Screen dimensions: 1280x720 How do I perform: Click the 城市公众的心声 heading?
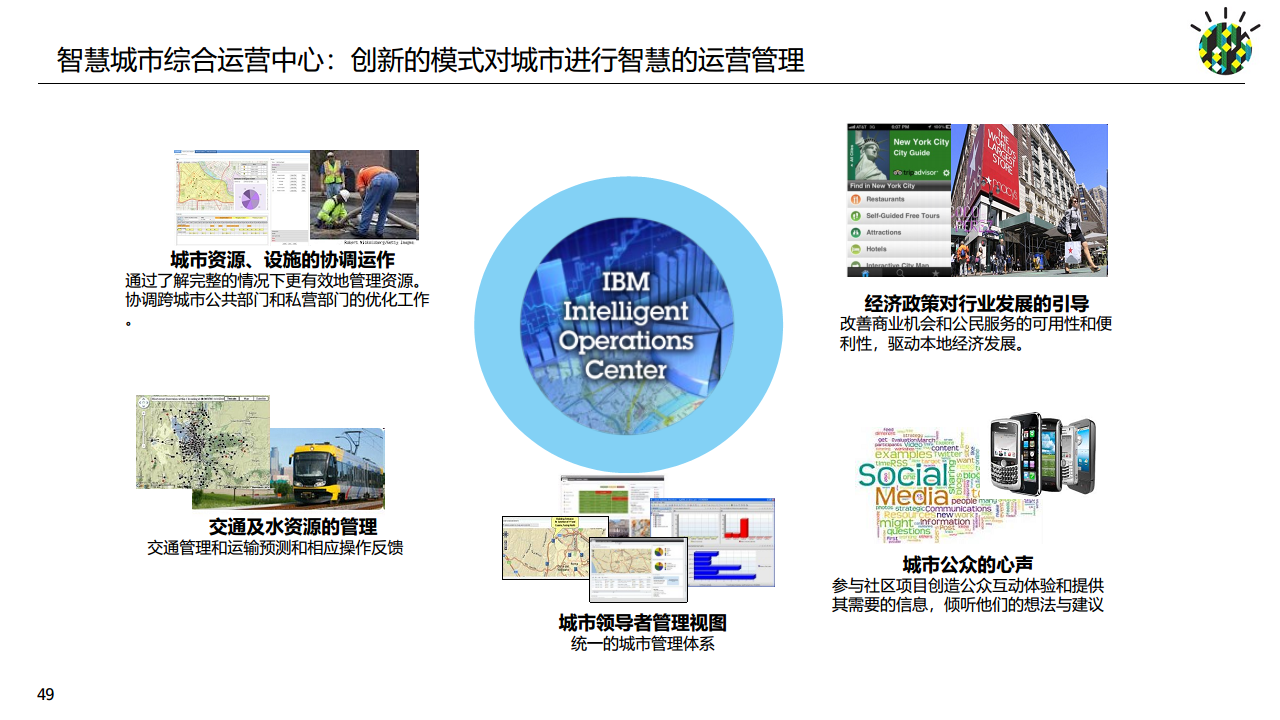pos(967,564)
